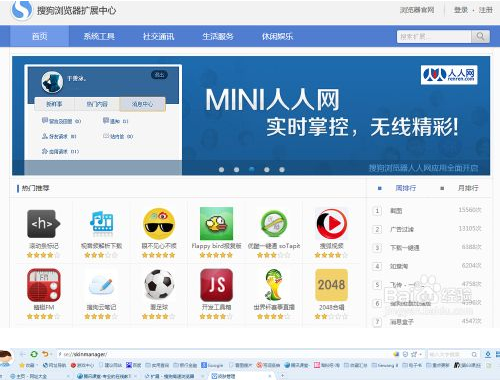Click the 登录 login link
500x380 pixels.
[x=461, y=10]
